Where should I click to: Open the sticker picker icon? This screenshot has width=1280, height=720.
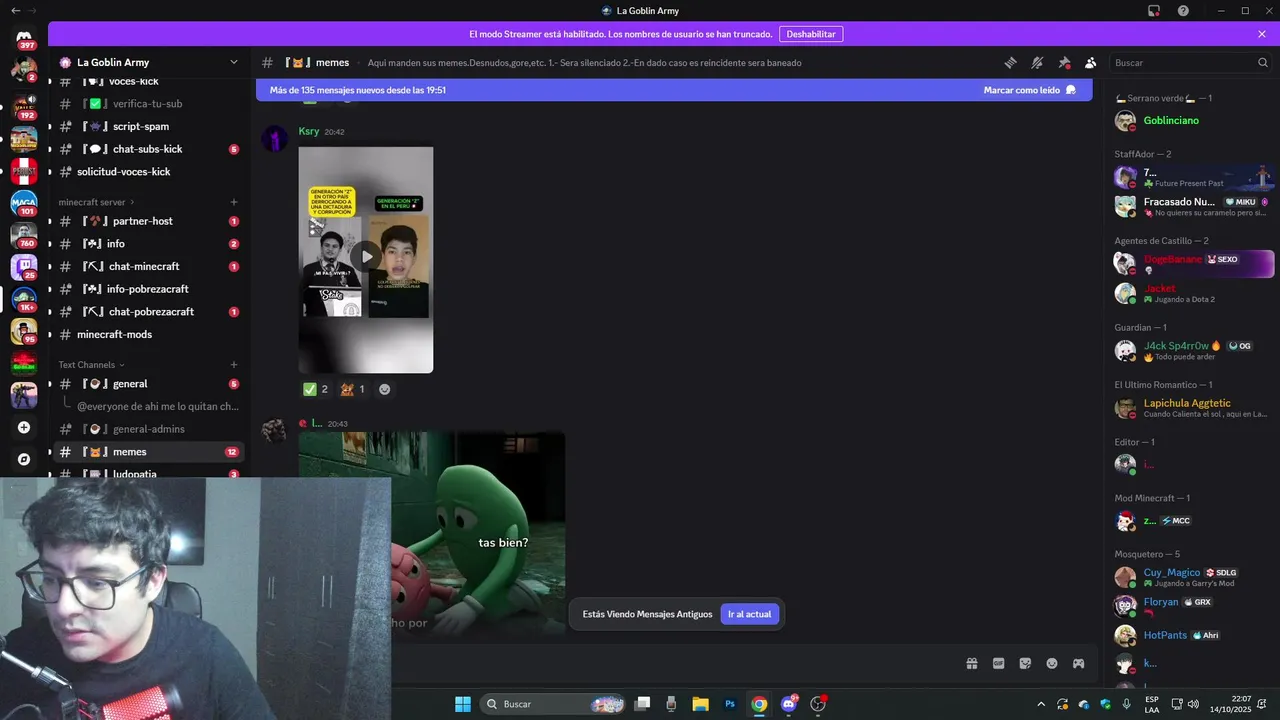(1025, 663)
